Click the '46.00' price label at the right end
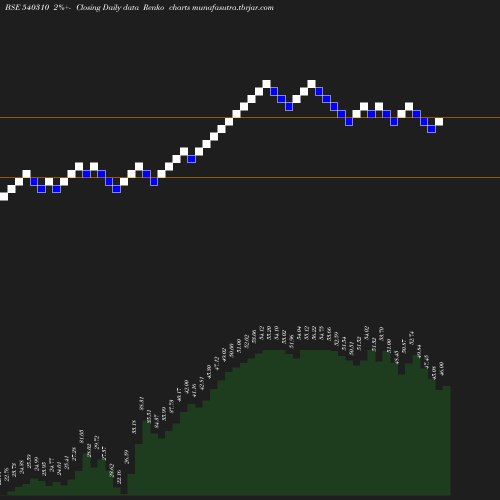 pyautogui.click(x=442, y=369)
